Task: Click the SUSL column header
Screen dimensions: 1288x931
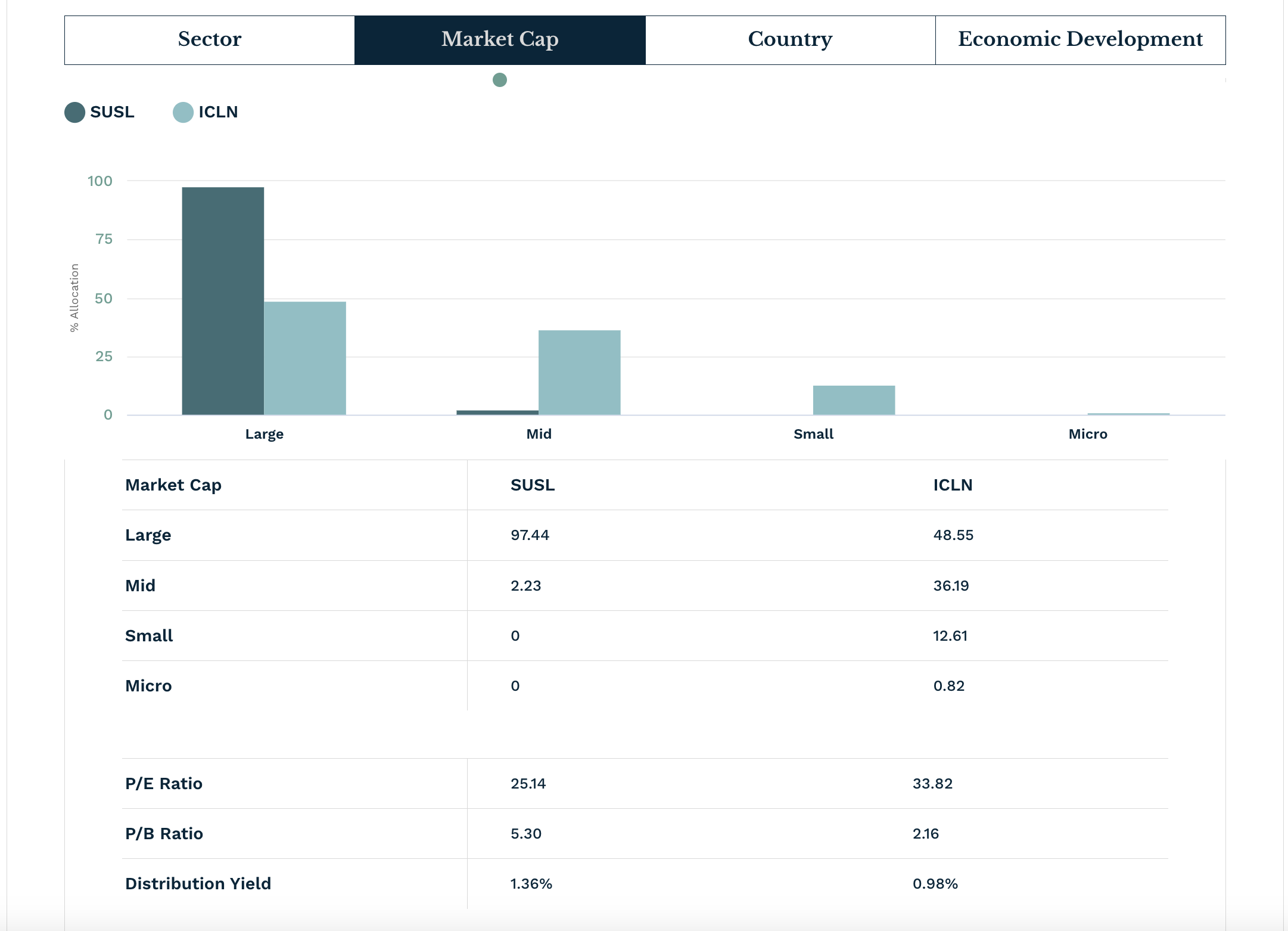Action: coord(533,485)
